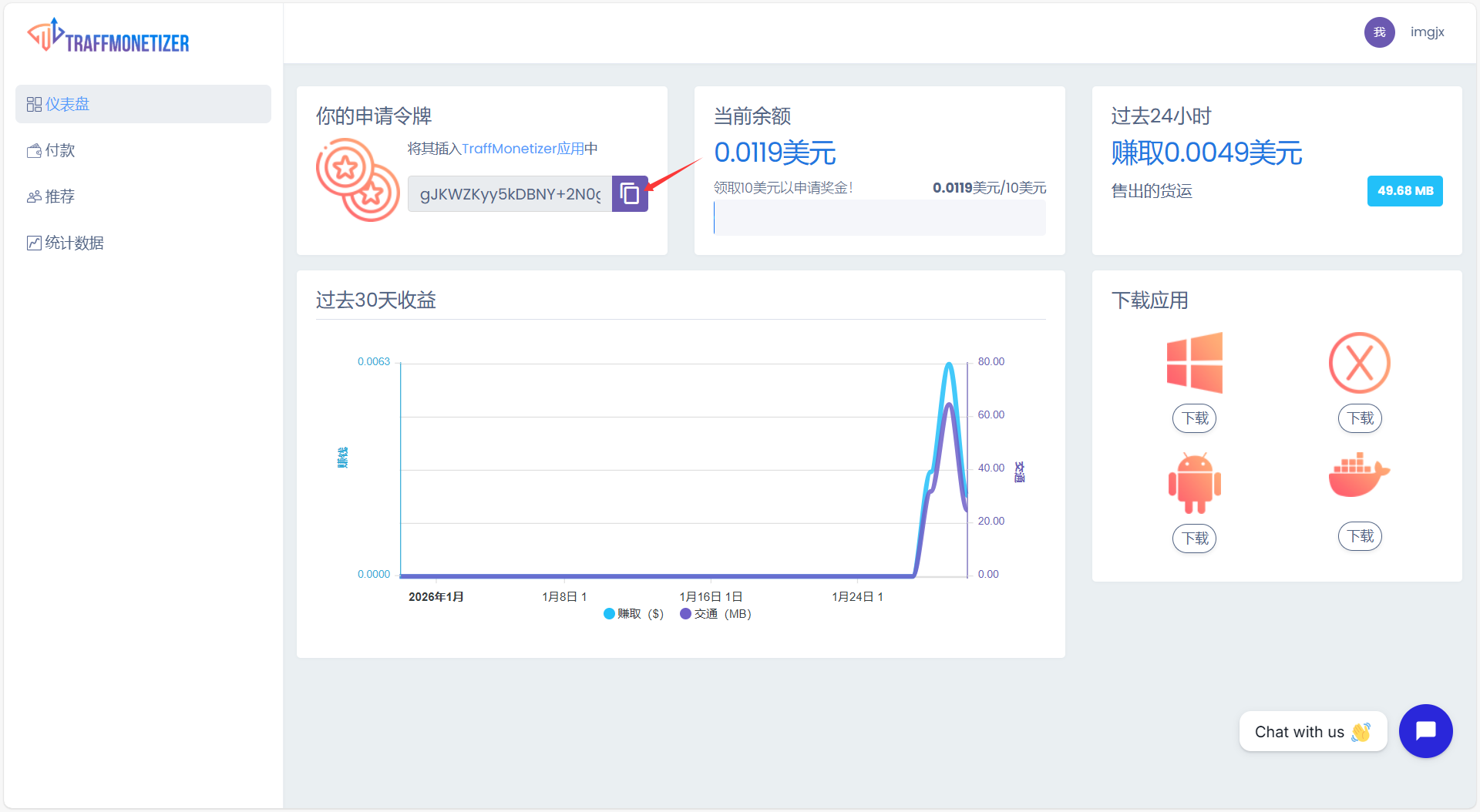Click the coin token illustration
This screenshot has height=812, width=1480.
point(358,180)
